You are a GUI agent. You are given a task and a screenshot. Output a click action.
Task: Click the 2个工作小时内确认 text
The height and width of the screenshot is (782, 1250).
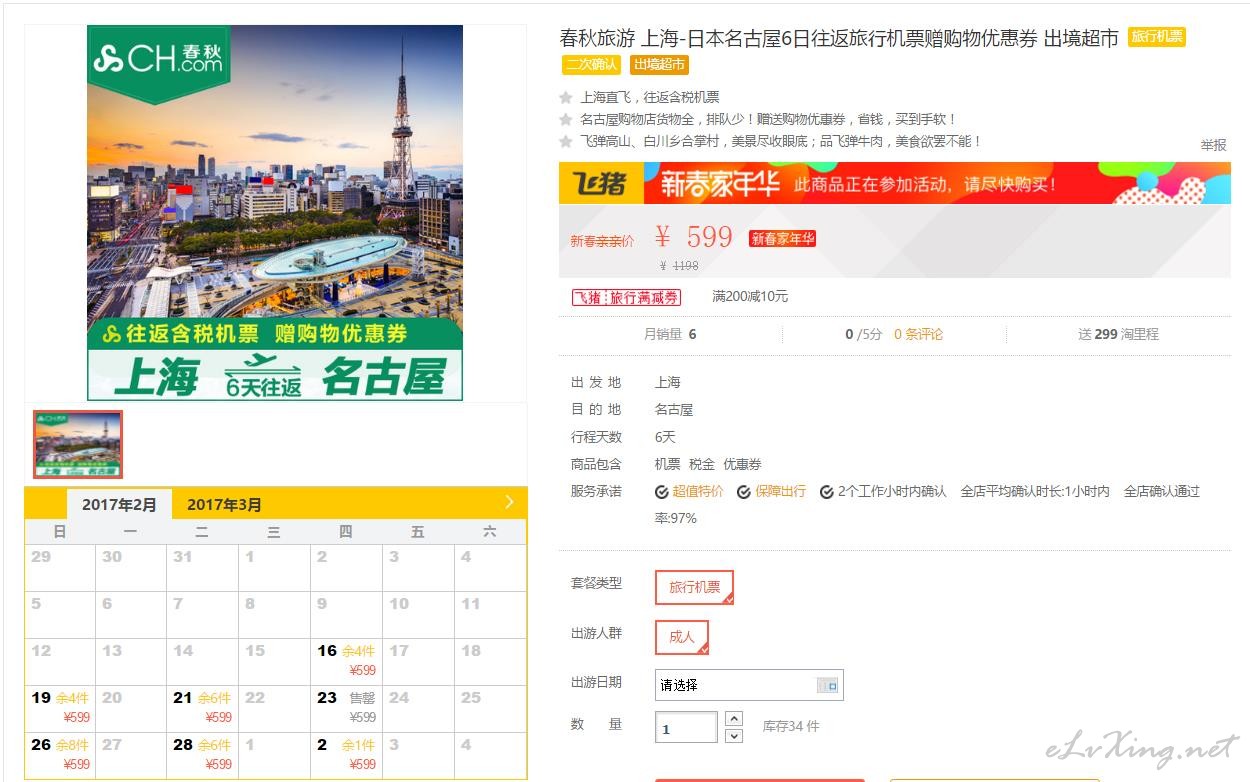(x=892, y=492)
